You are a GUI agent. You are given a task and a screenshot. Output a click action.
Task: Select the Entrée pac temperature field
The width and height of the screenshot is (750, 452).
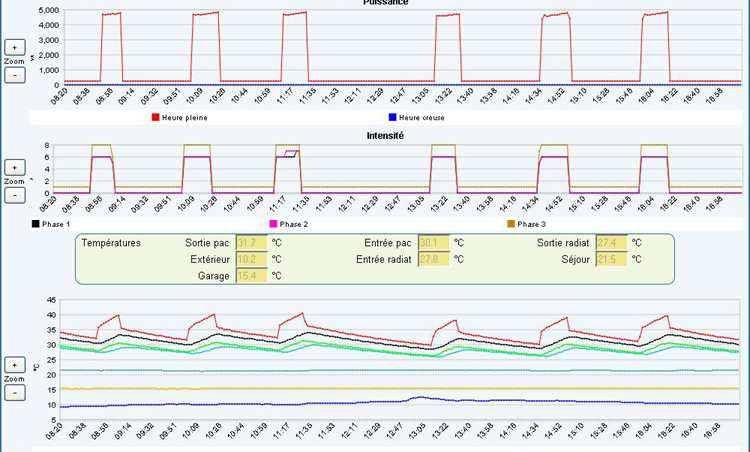pos(432,242)
